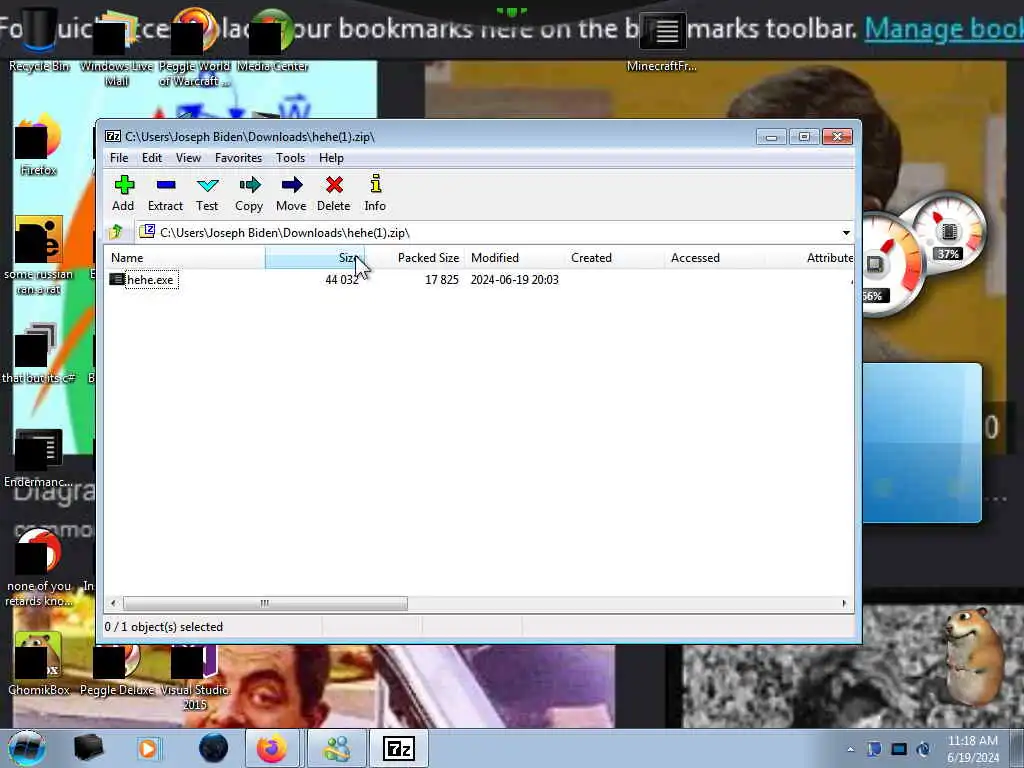Open the media player taskbar icon
Image resolution: width=1024 pixels, height=768 pixels.
[148, 748]
